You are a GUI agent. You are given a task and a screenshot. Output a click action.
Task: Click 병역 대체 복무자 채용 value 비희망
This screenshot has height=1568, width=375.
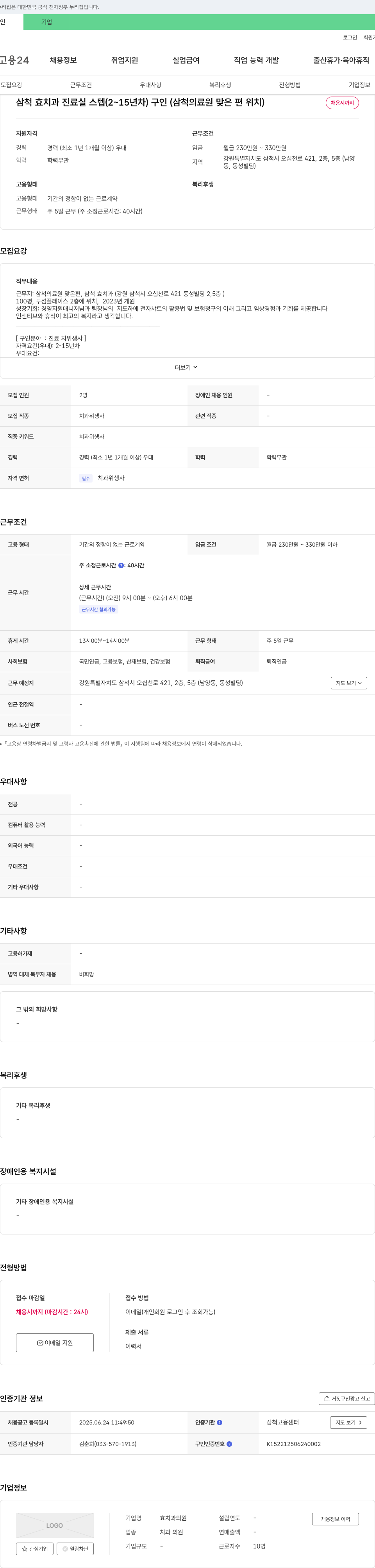click(x=86, y=974)
